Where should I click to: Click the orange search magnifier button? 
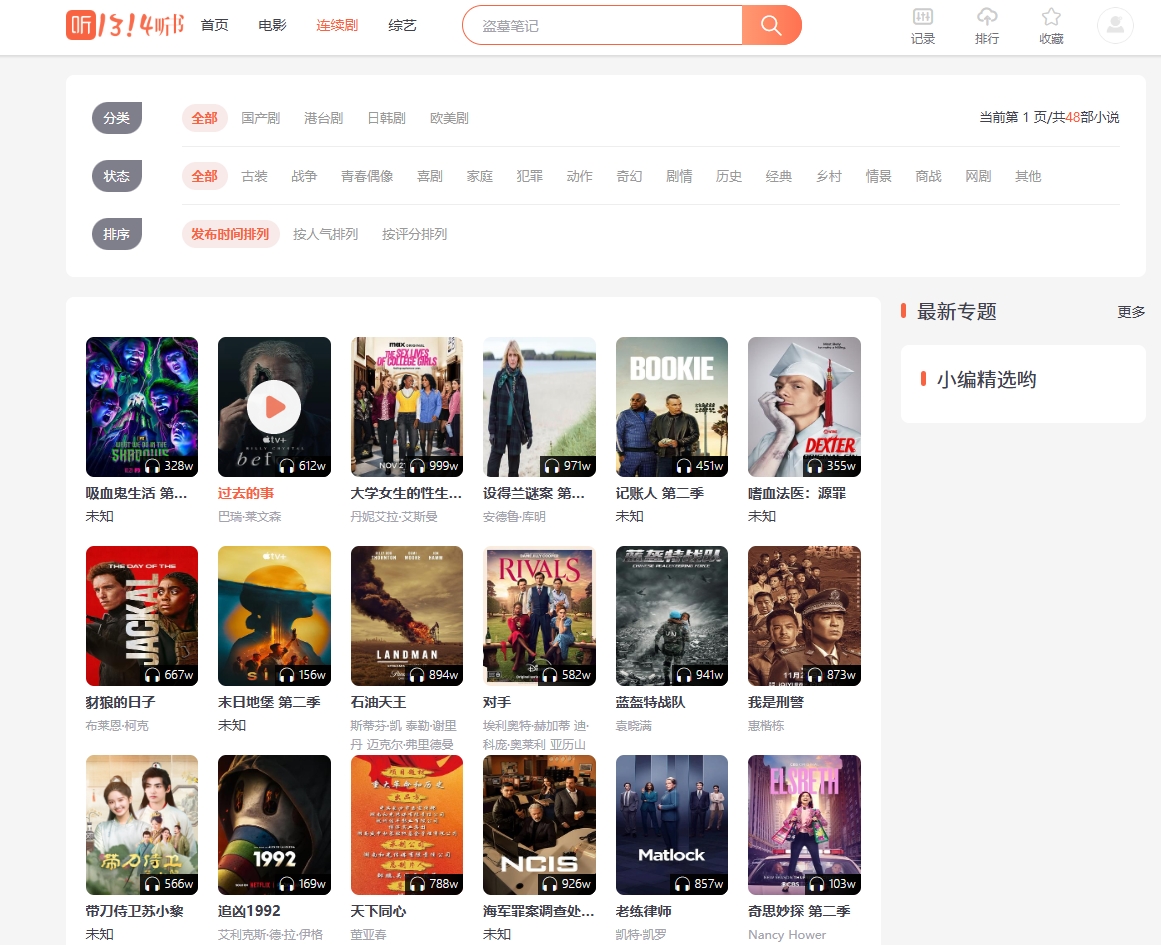771,25
